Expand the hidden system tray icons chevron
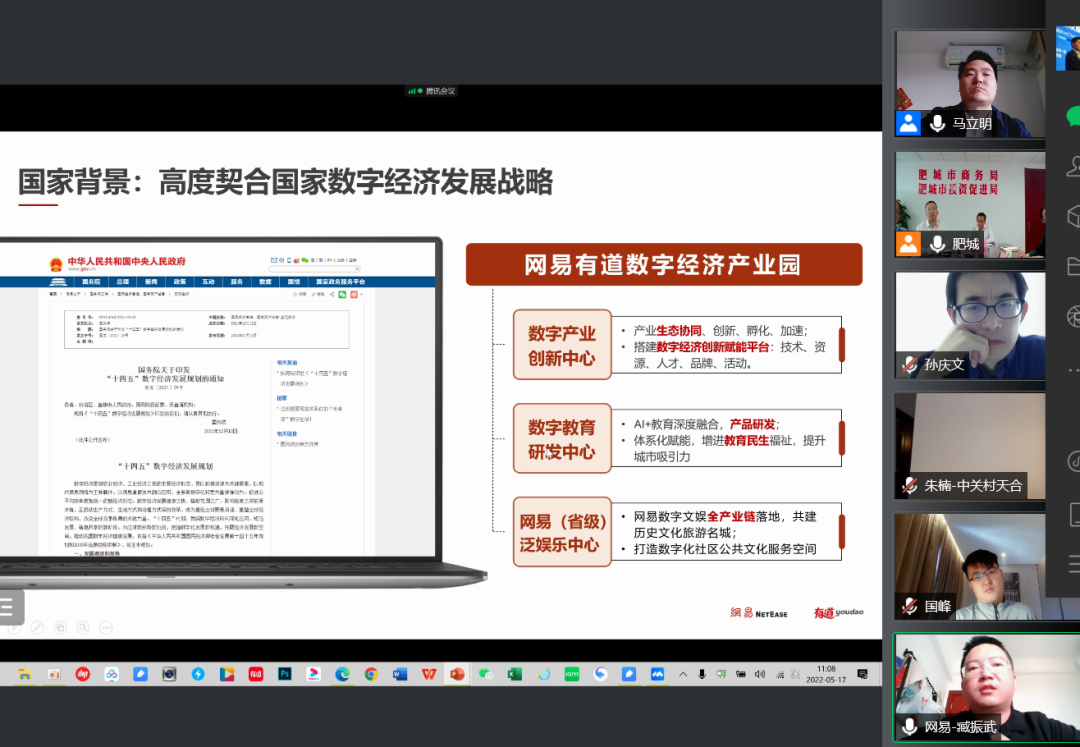 click(683, 674)
